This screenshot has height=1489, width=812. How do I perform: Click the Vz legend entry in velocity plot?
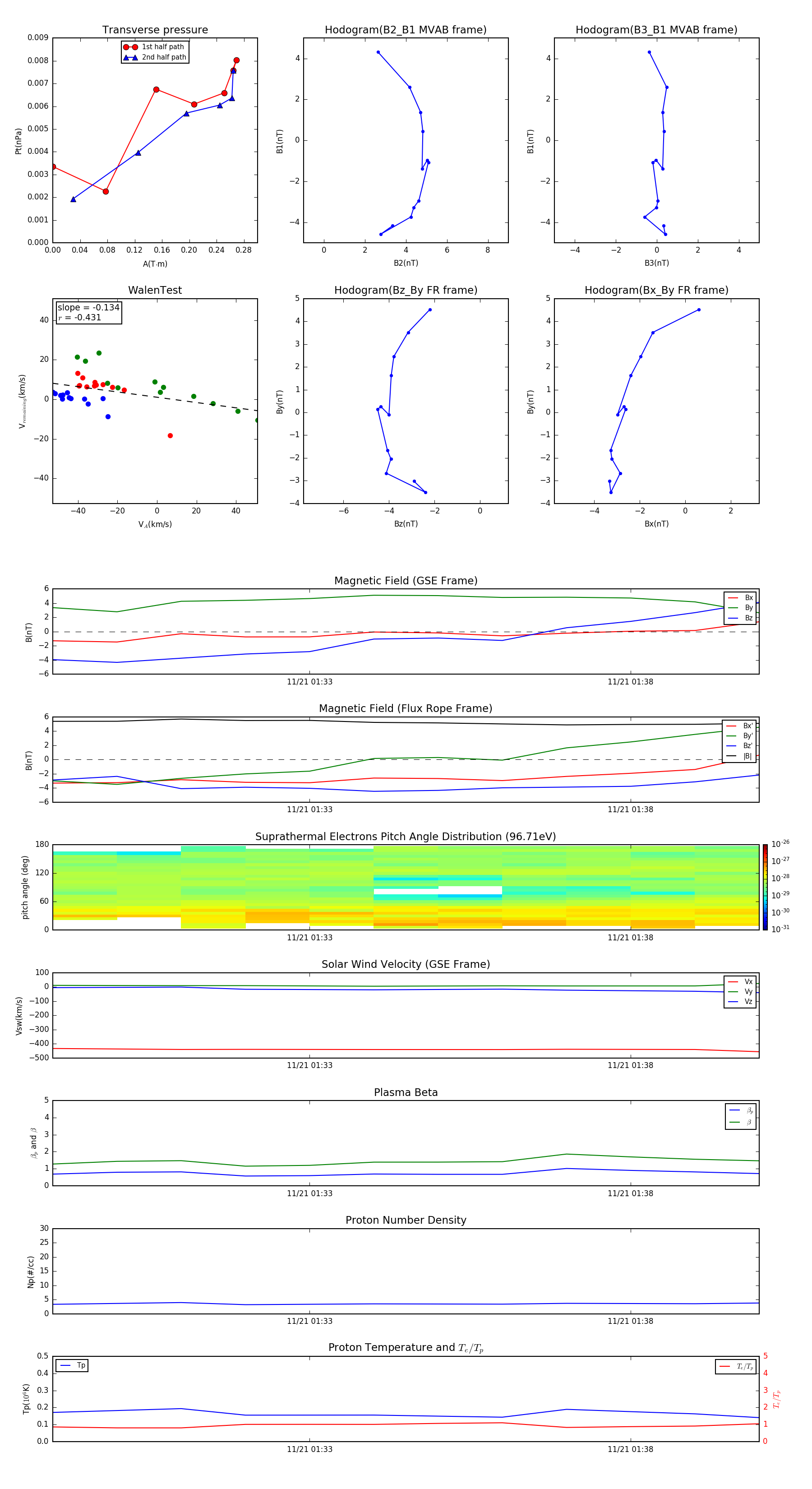[740, 1002]
